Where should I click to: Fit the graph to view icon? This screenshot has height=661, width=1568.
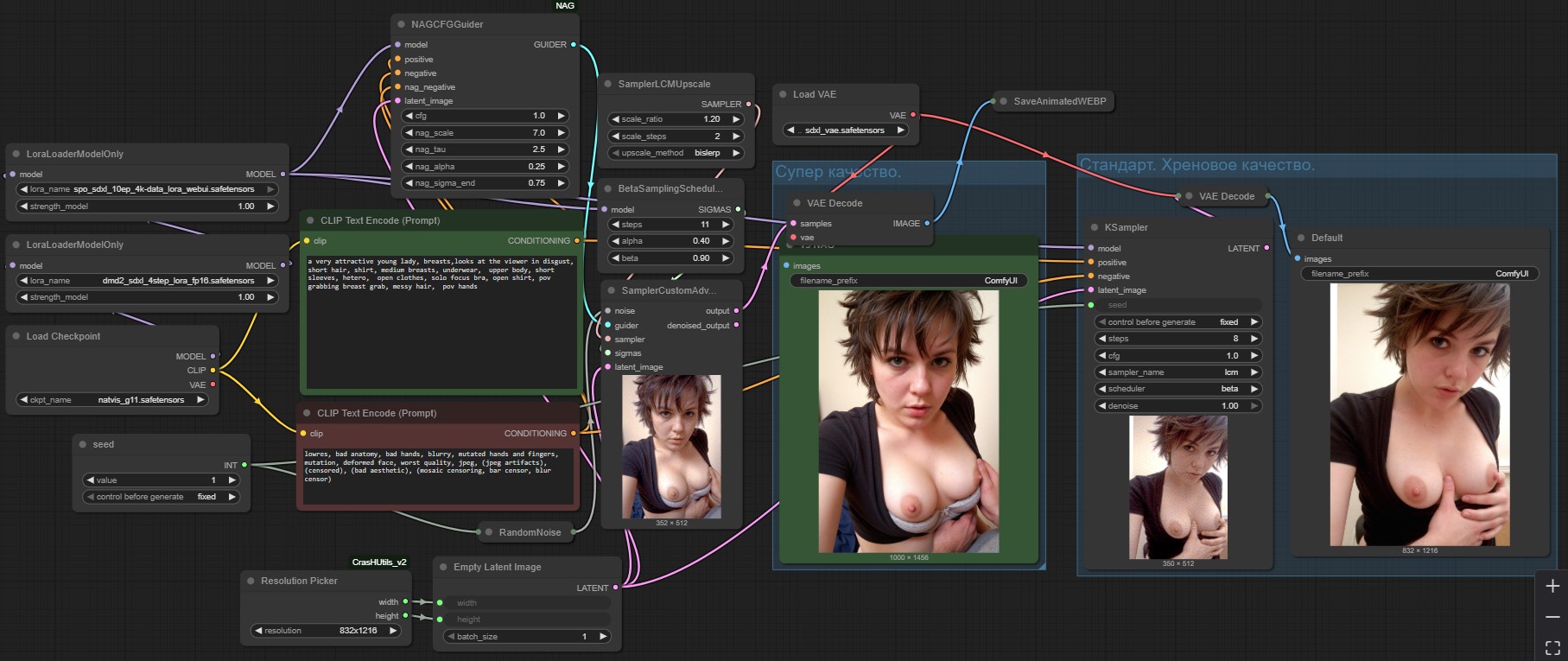1552,647
